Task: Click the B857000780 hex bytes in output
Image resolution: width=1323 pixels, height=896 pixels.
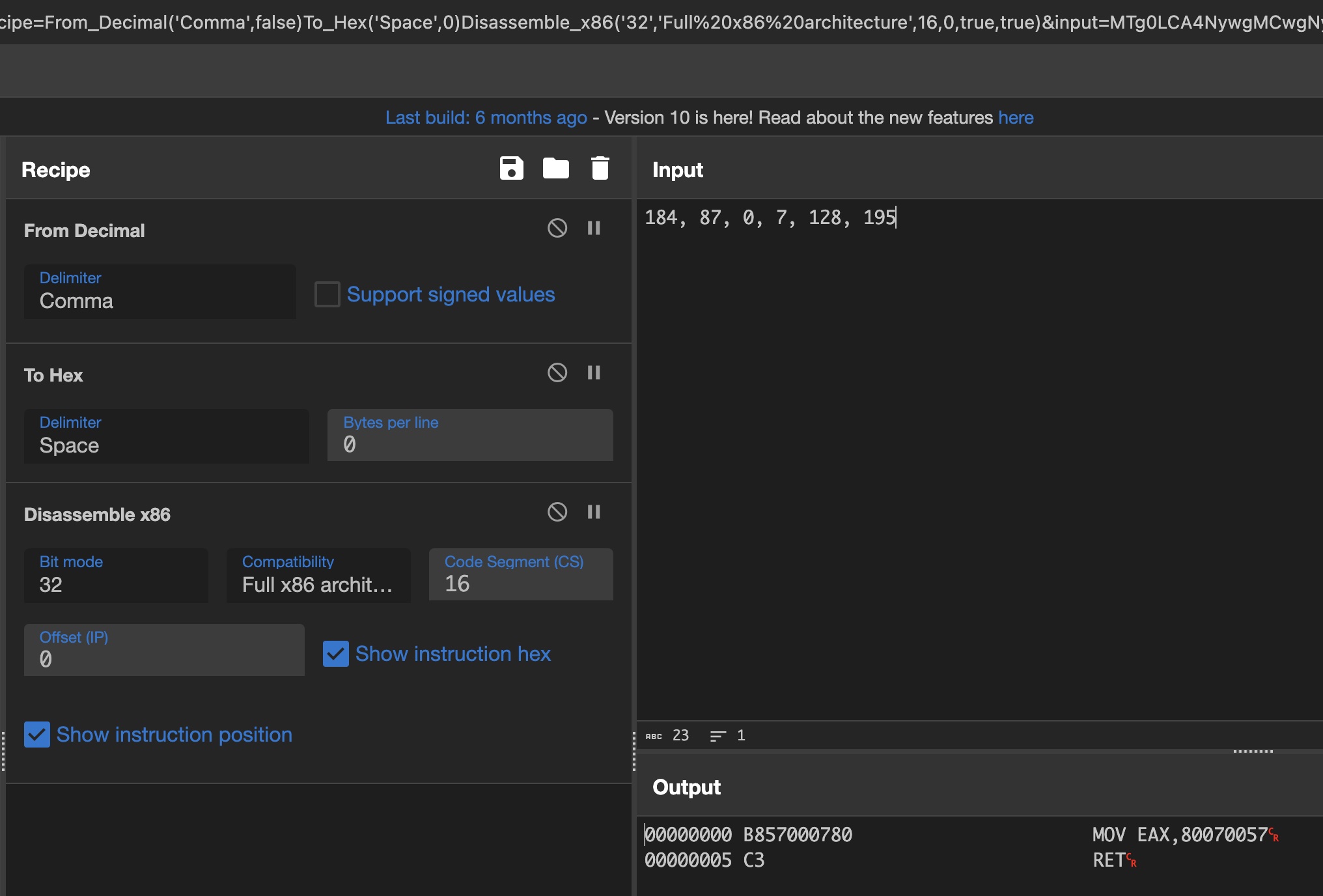Action: pos(798,835)
